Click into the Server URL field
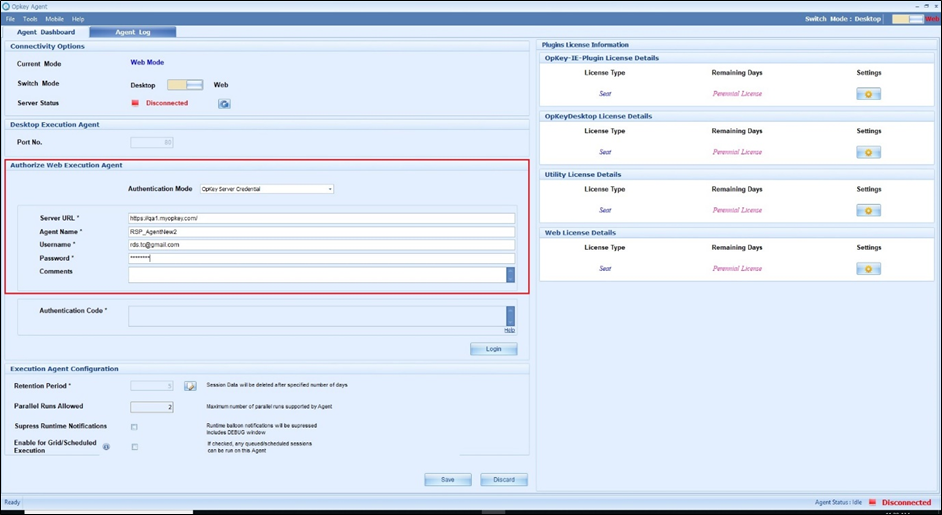The image size is (942, 515). point(321,218)
